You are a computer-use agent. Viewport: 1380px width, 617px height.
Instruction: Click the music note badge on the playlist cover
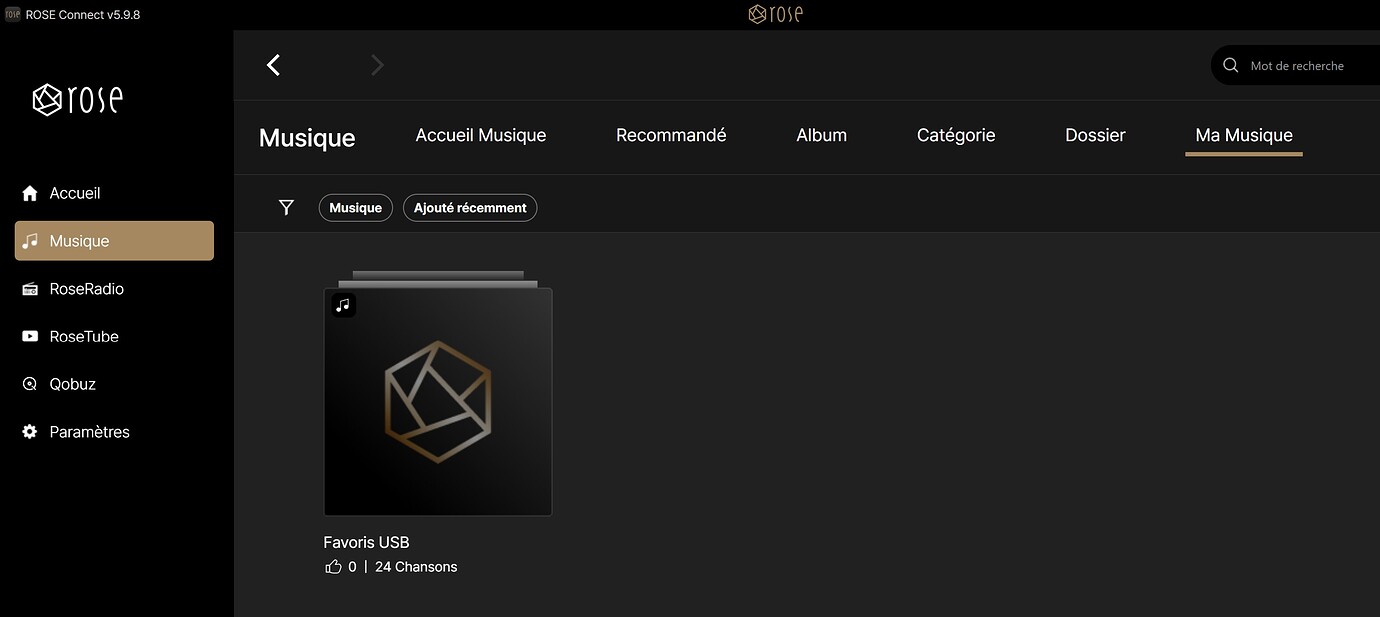click(x=344, y=305)
